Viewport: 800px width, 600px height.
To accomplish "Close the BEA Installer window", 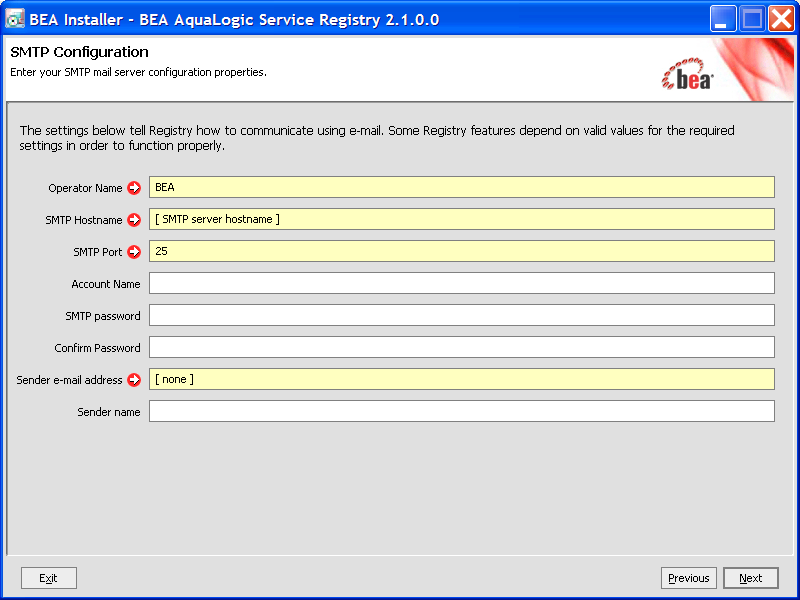I will tap(782, 19).
